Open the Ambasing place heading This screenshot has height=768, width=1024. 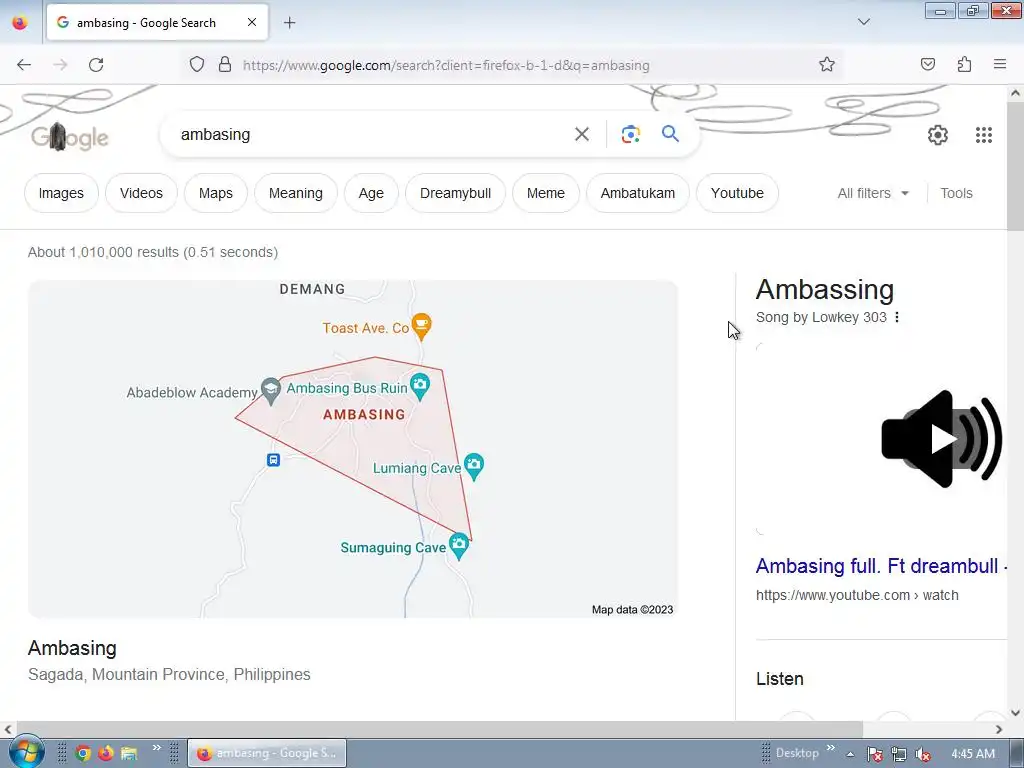72,648
